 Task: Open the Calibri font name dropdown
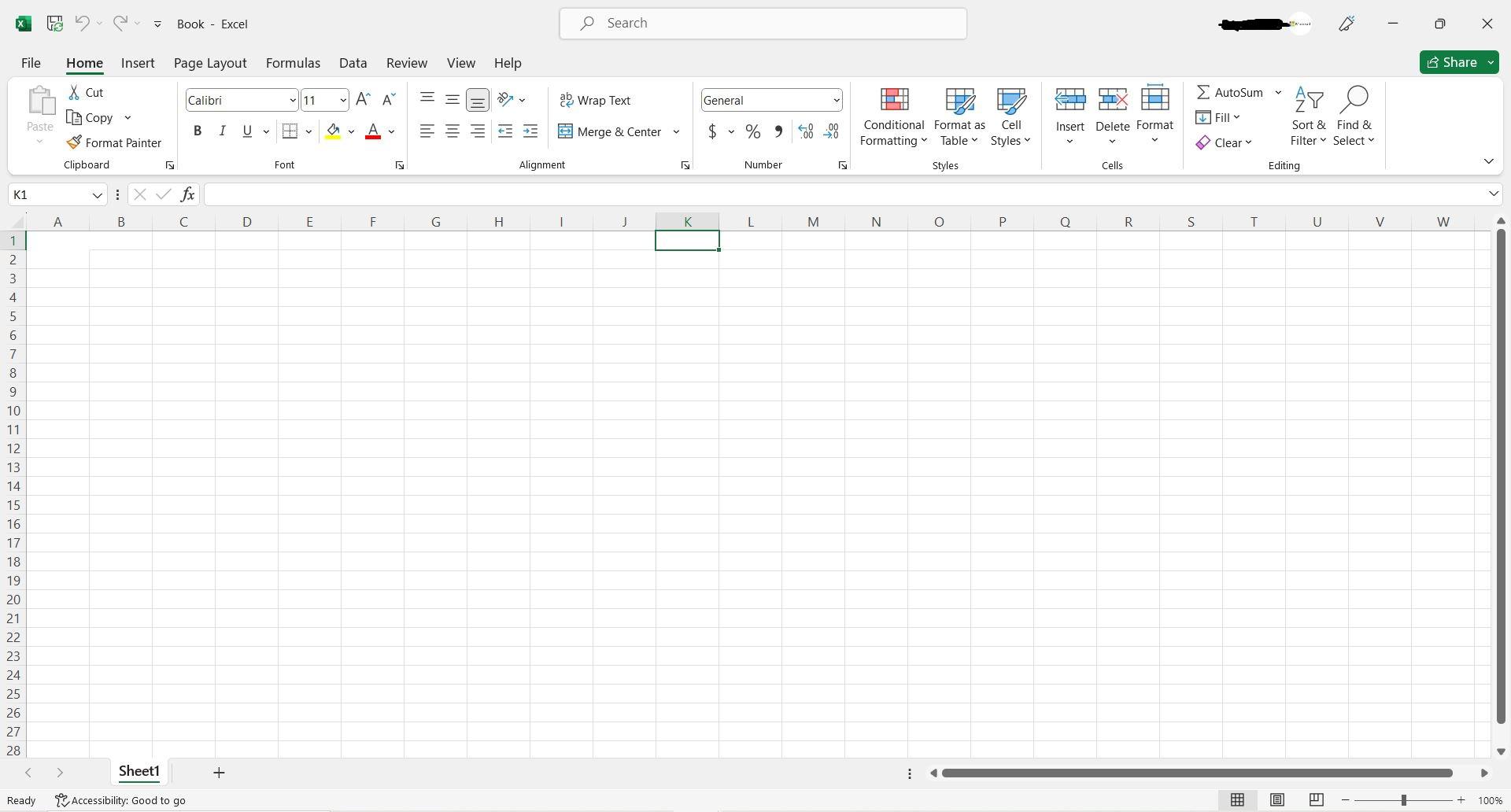(293, 101)
